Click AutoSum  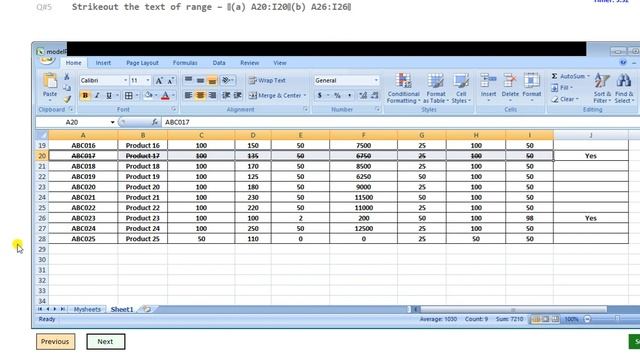click(x=570, y=76)
